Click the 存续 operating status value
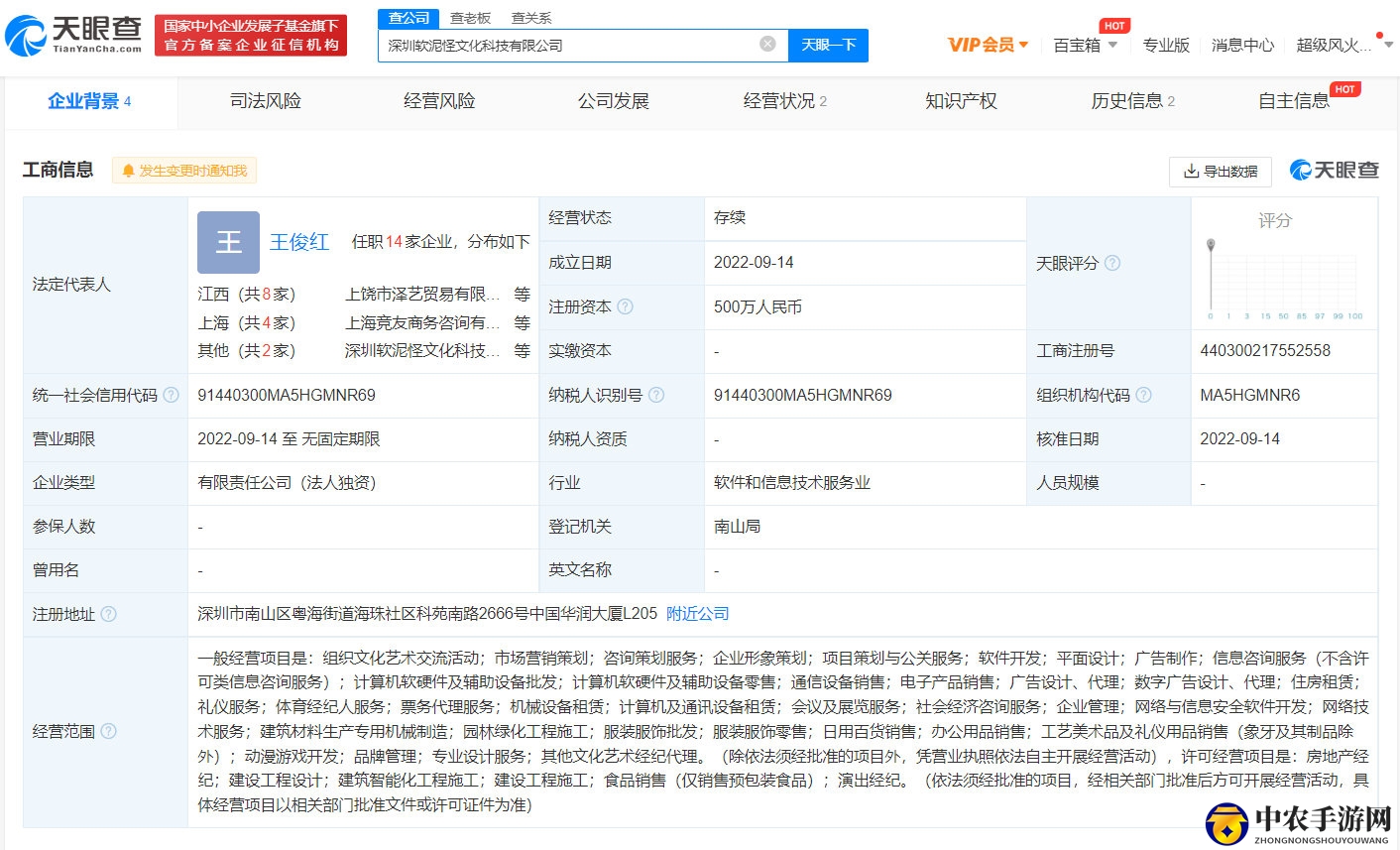1400x850 pixels. pos(729,217)
